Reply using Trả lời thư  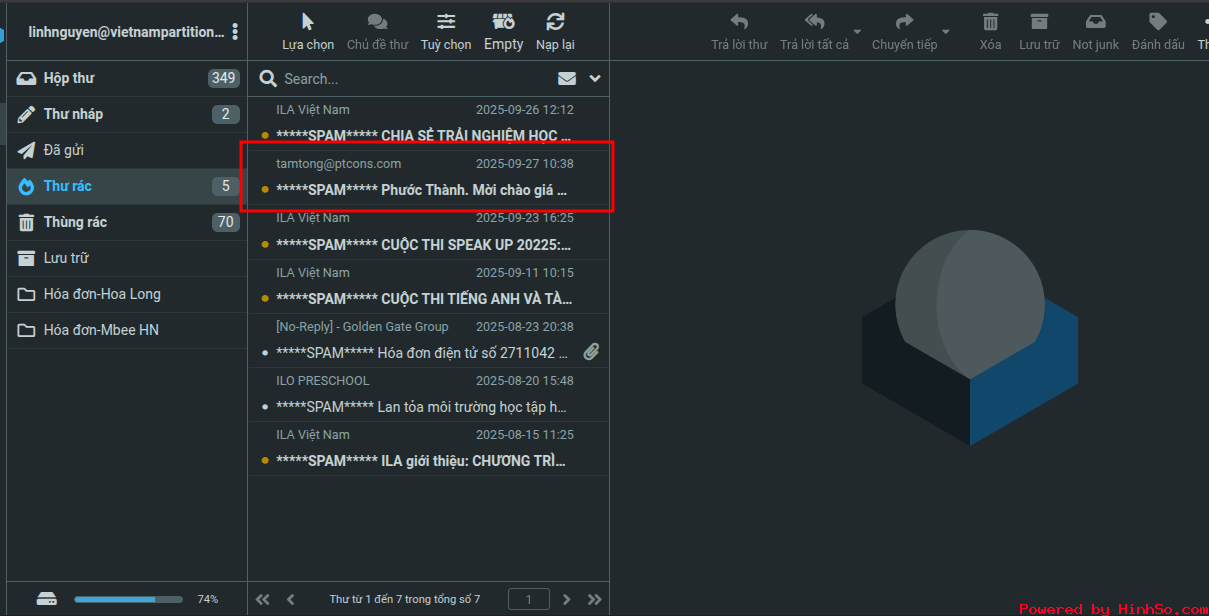point(739,22)
